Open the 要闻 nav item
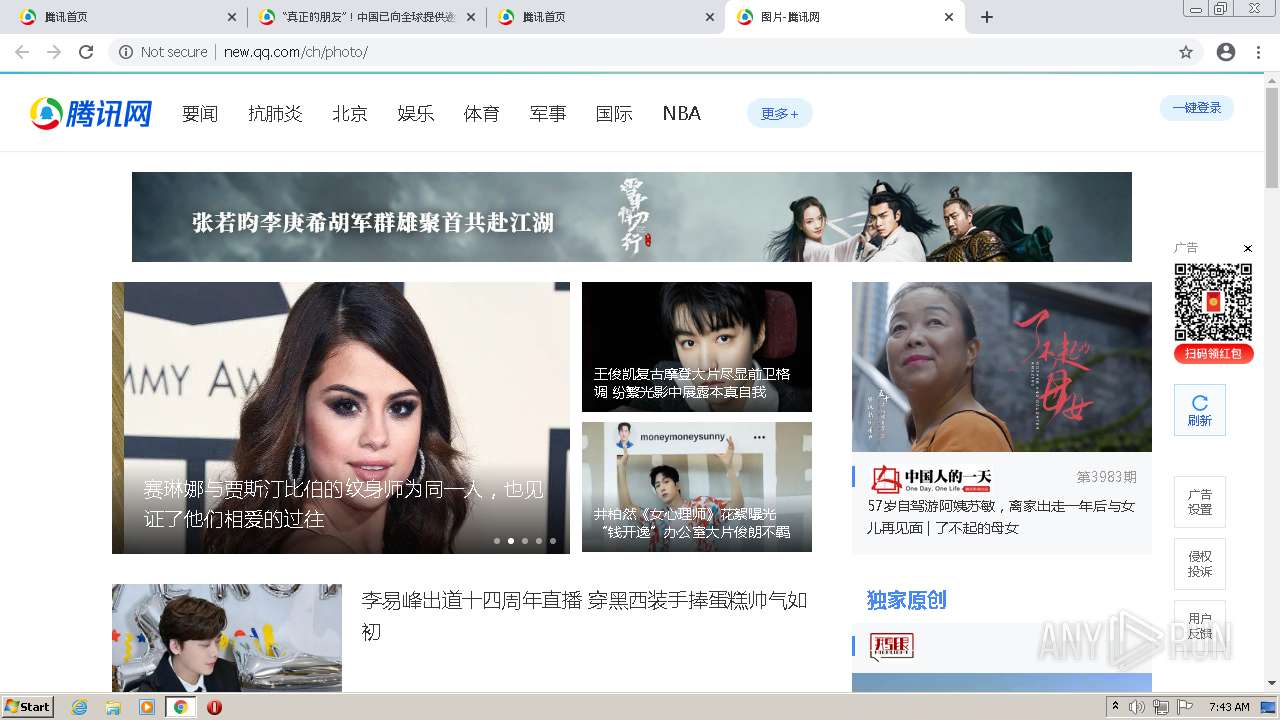Viewport: 1280px width, 720px height. (200, 114)
